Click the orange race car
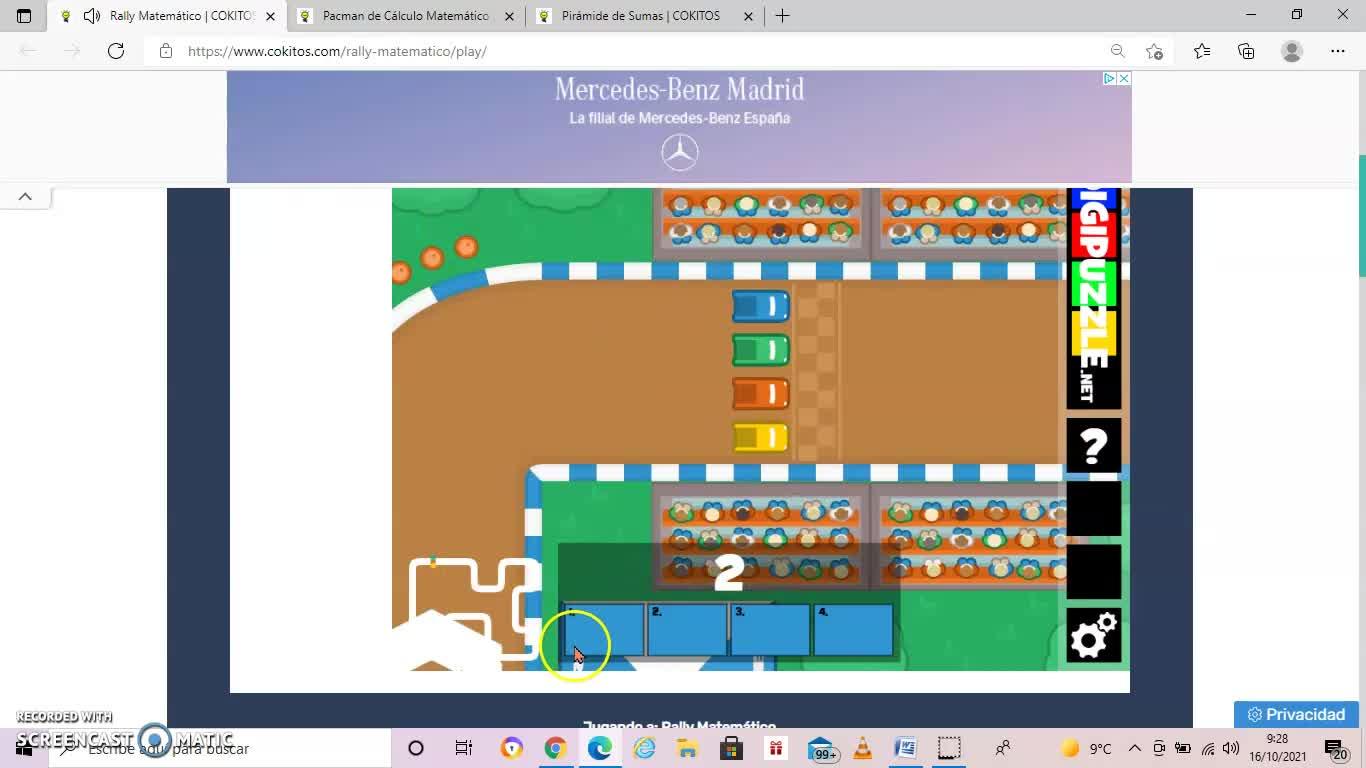The height and width of the screenshot is (768, 1366). pos(760,394)
